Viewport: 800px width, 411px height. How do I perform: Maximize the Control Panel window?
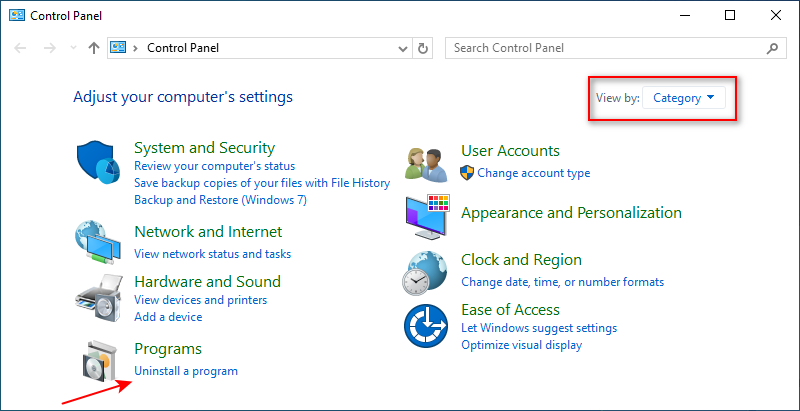point(730,16)
